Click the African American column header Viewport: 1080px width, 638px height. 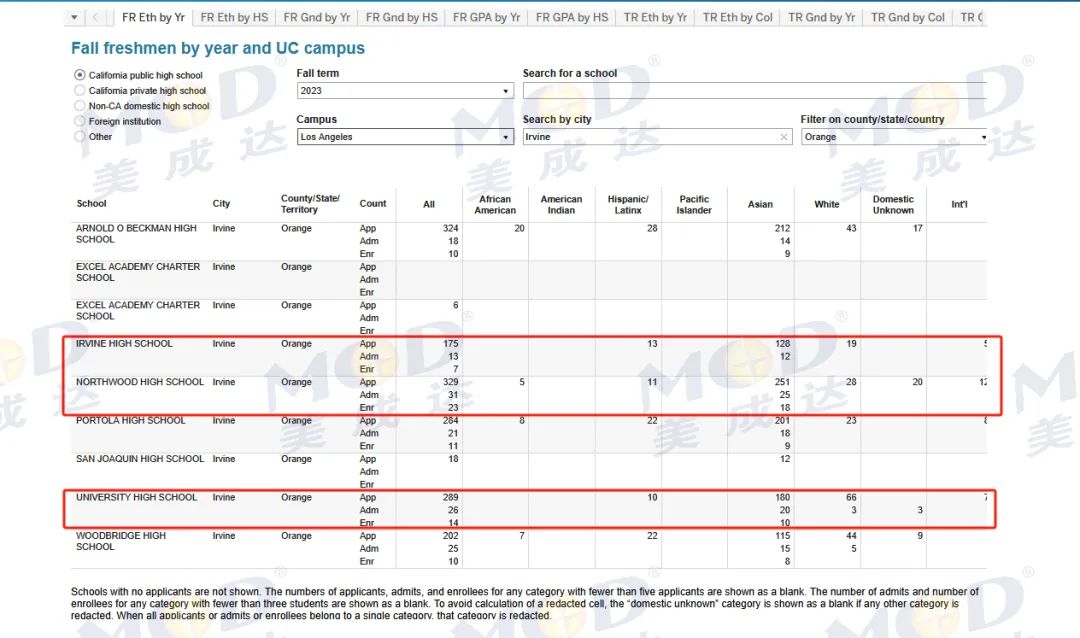(495, 204)
